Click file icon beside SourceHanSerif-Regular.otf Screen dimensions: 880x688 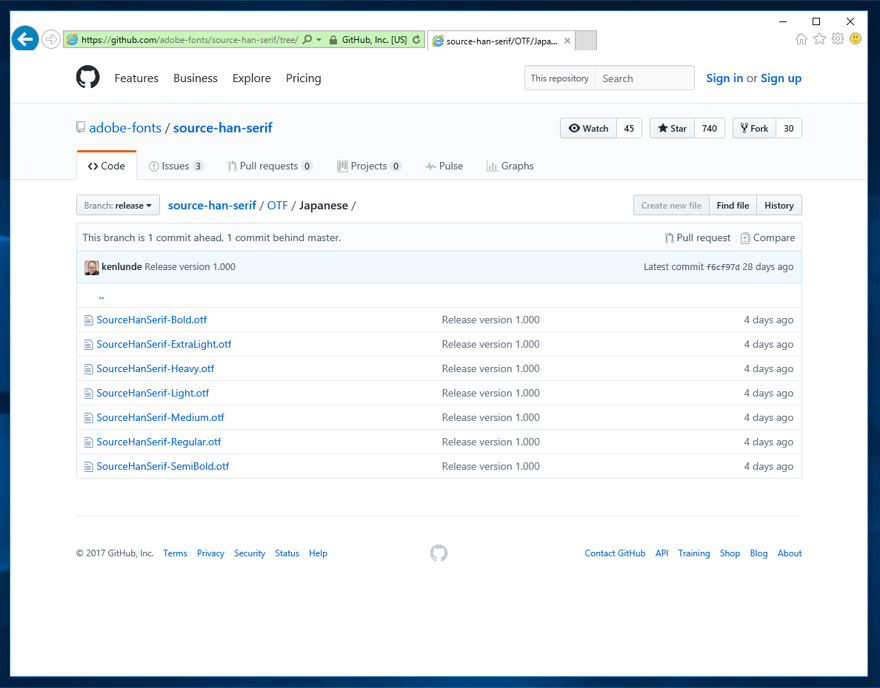[88, 442]
